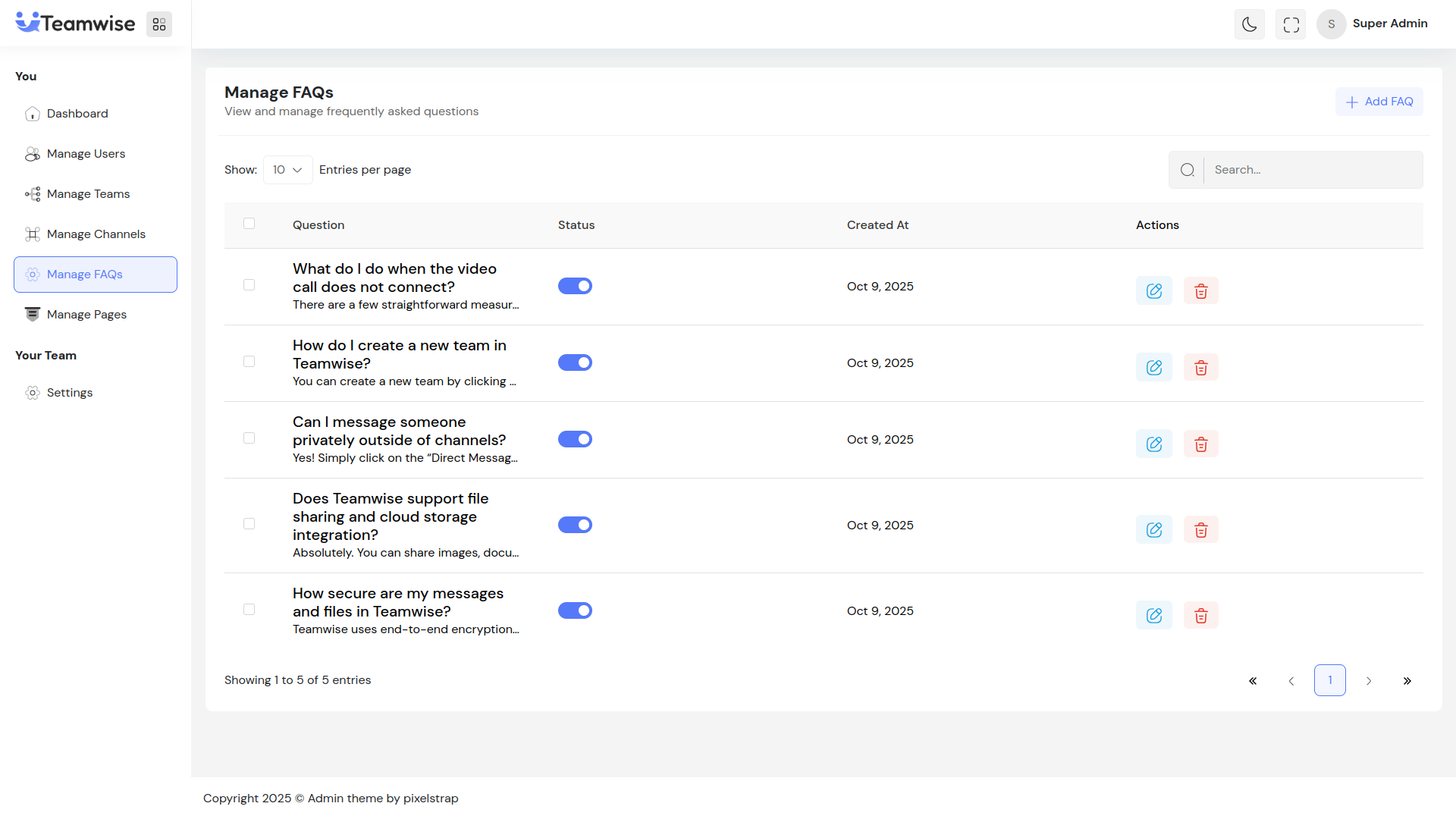Viewport: 1456px width, 819px height.
Task: Toggle dark mode moon icon
Action: click(1249, 24)
